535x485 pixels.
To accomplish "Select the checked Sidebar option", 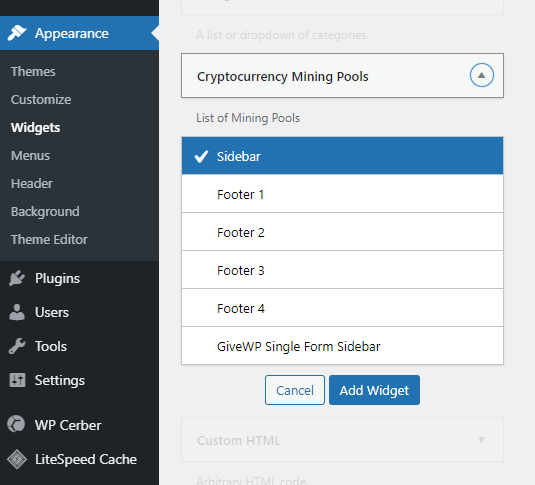I will [x=342, y=156].
